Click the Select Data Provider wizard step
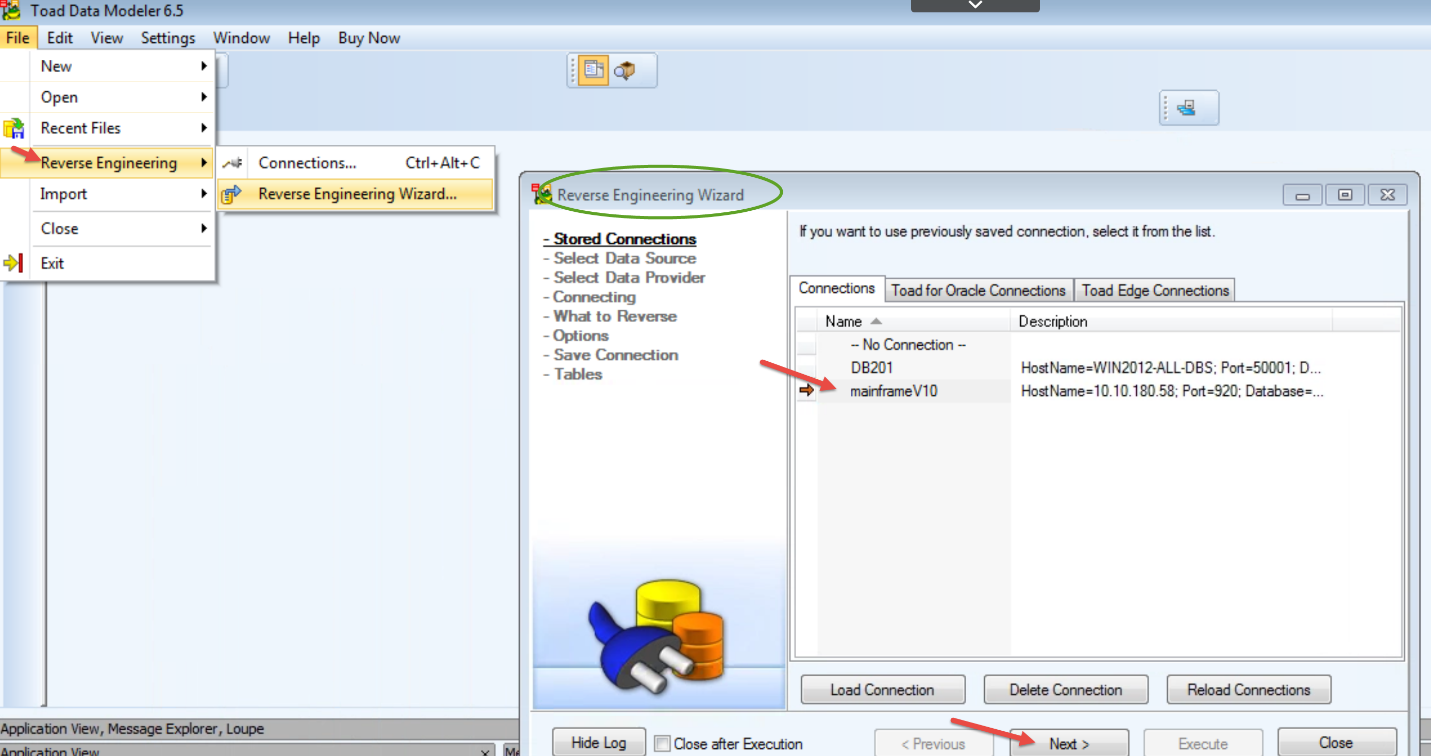This screenshot has height=756, width=1431. 624,277
